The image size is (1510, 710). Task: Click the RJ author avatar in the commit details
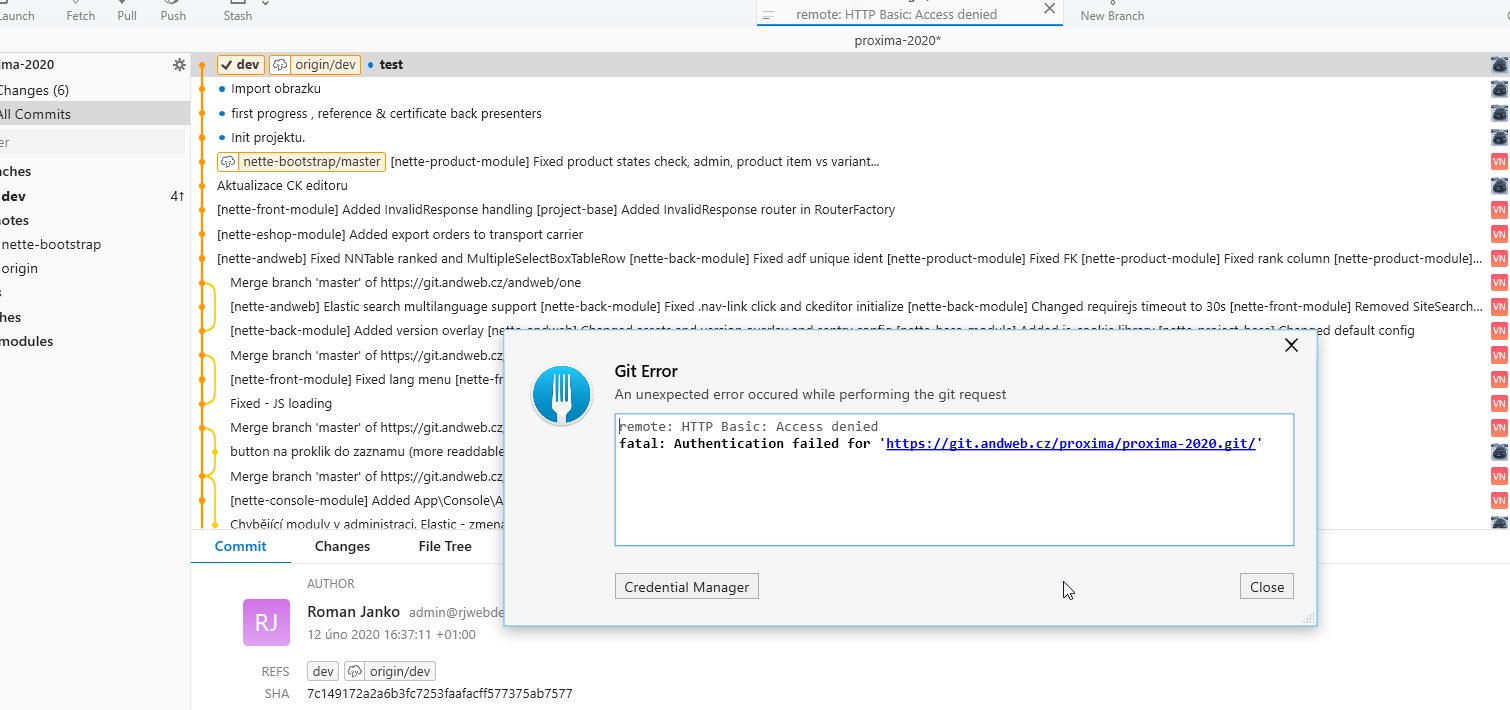click(266, 622)
